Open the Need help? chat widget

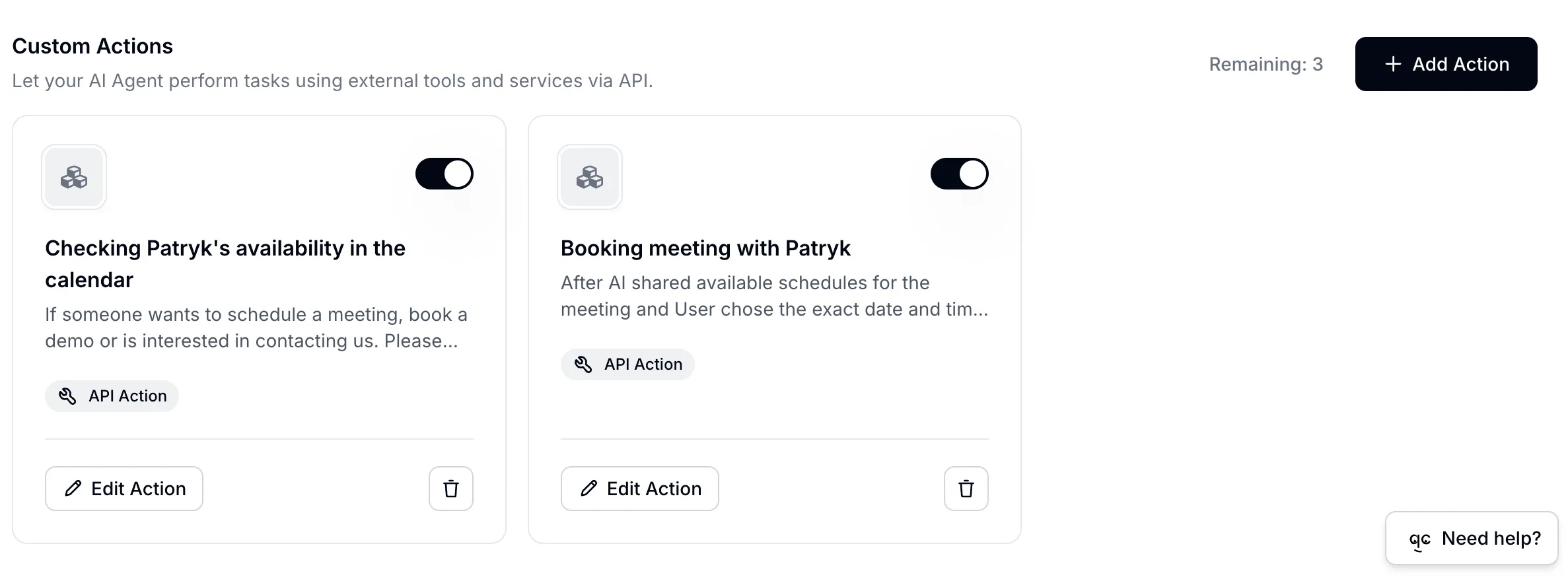[1472, 539]
